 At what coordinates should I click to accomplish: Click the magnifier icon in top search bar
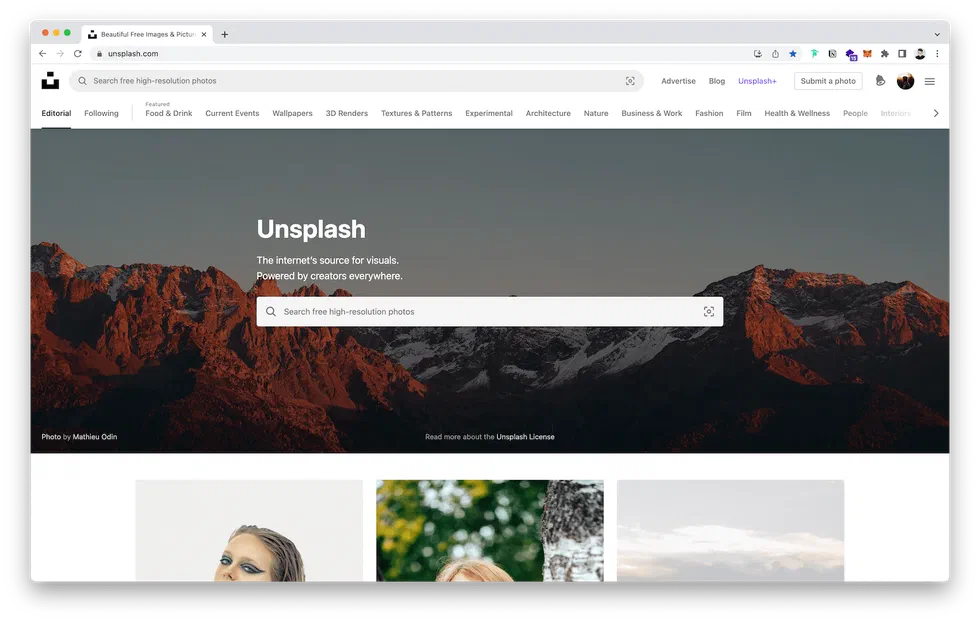pos(82,81)
